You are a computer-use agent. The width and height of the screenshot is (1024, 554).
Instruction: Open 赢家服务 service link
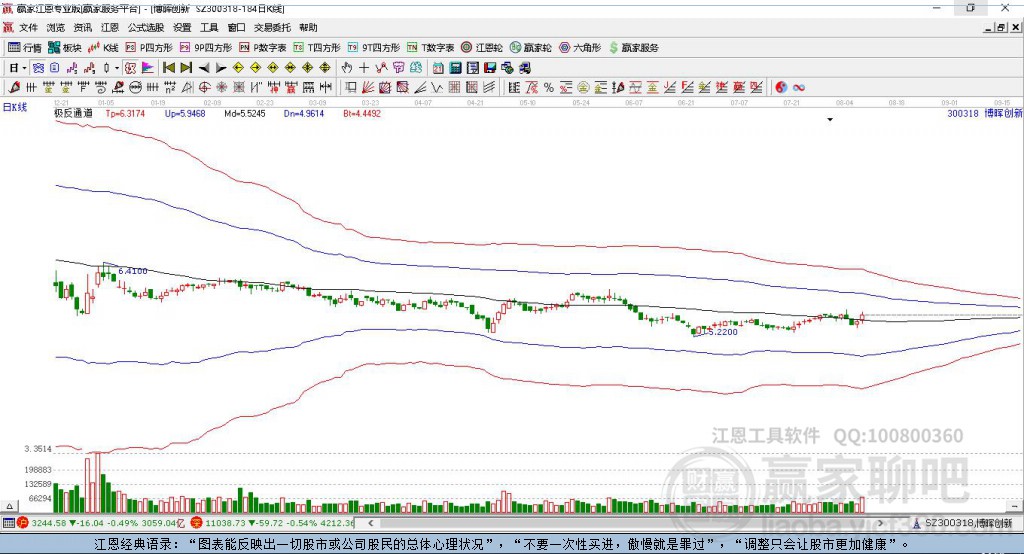[633, 48]
